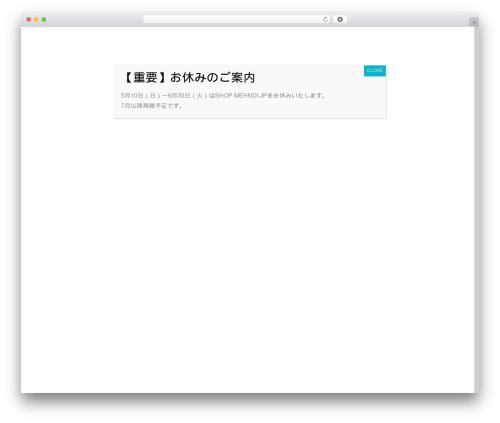Click the CLOSE button on the notice
This screenshot has width=500, height=423.
(375, 71)
